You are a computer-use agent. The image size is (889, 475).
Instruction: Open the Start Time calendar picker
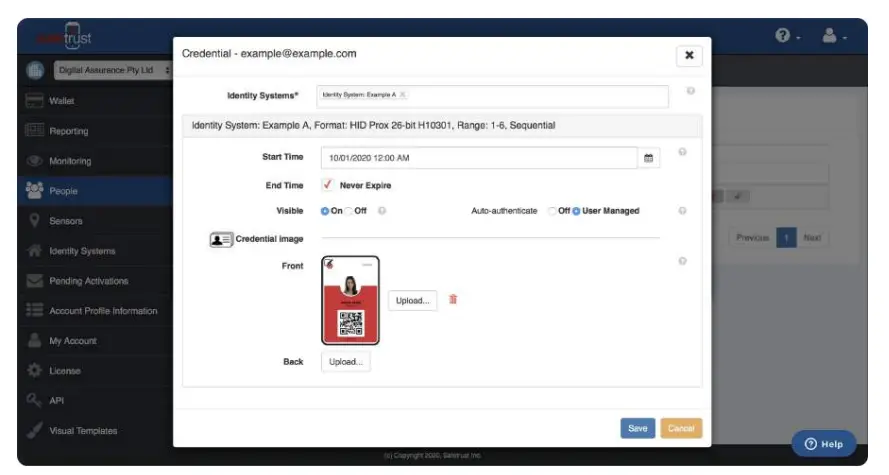649,158
